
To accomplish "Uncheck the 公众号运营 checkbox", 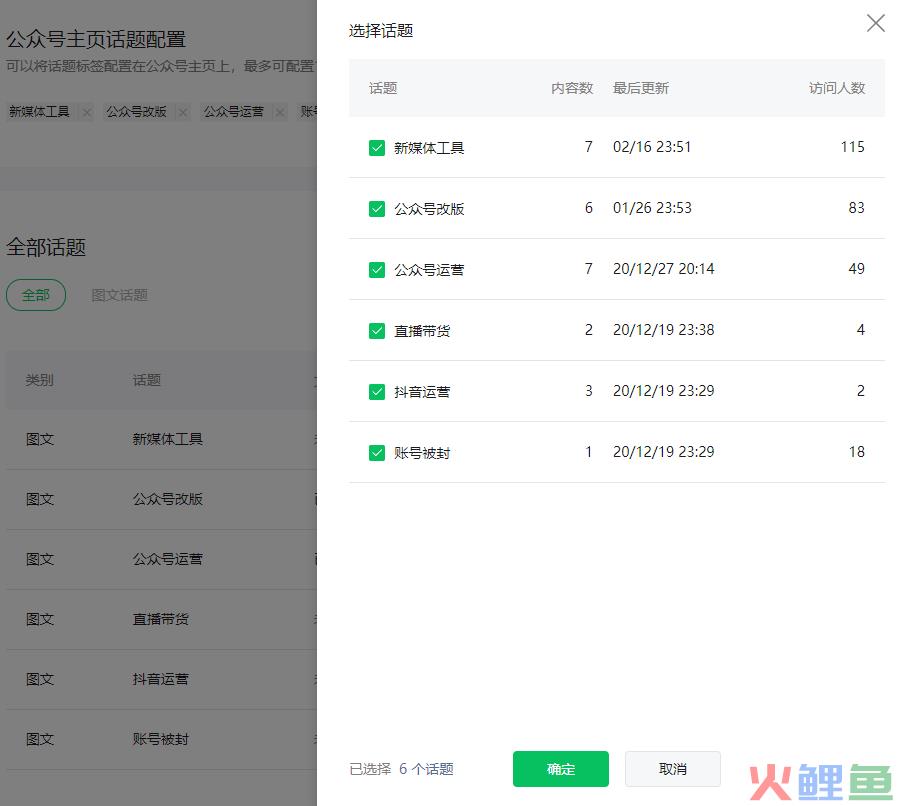I will (x=377, y=270).
